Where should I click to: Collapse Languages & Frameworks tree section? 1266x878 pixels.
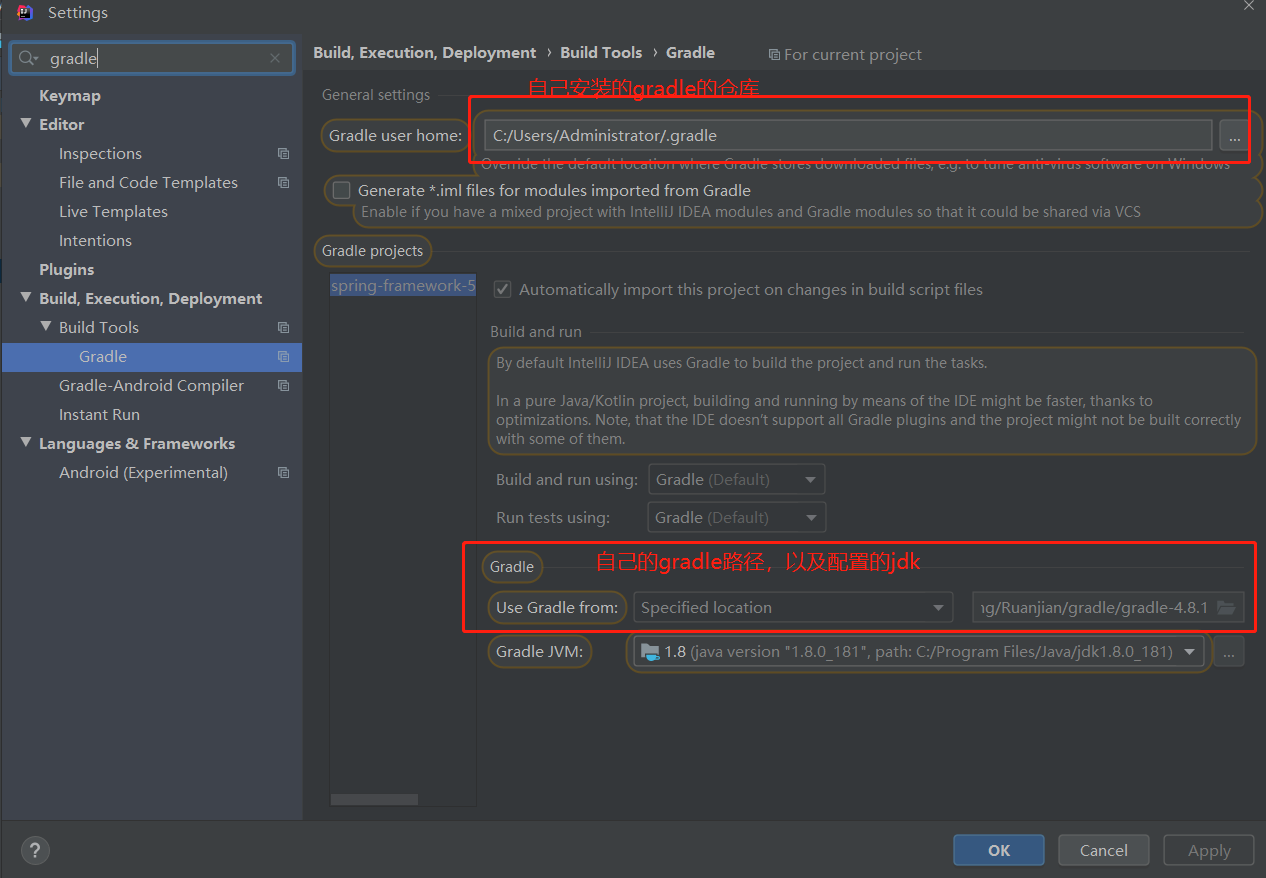tap(26, 443)
